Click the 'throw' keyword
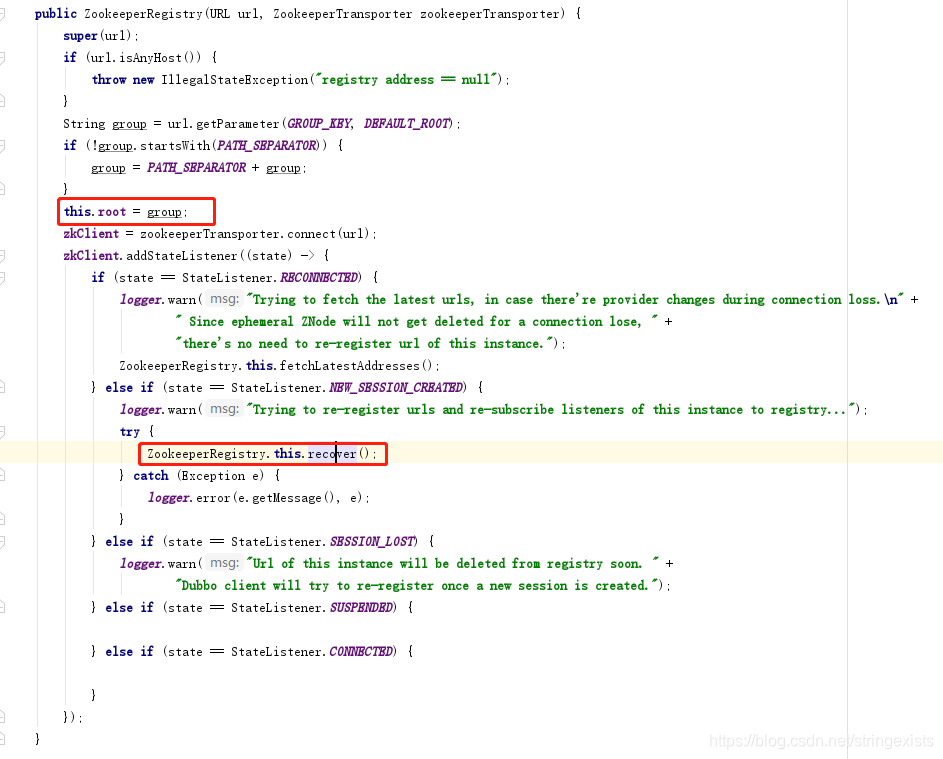This screenshot has width=943, height=759. (109, 80)
